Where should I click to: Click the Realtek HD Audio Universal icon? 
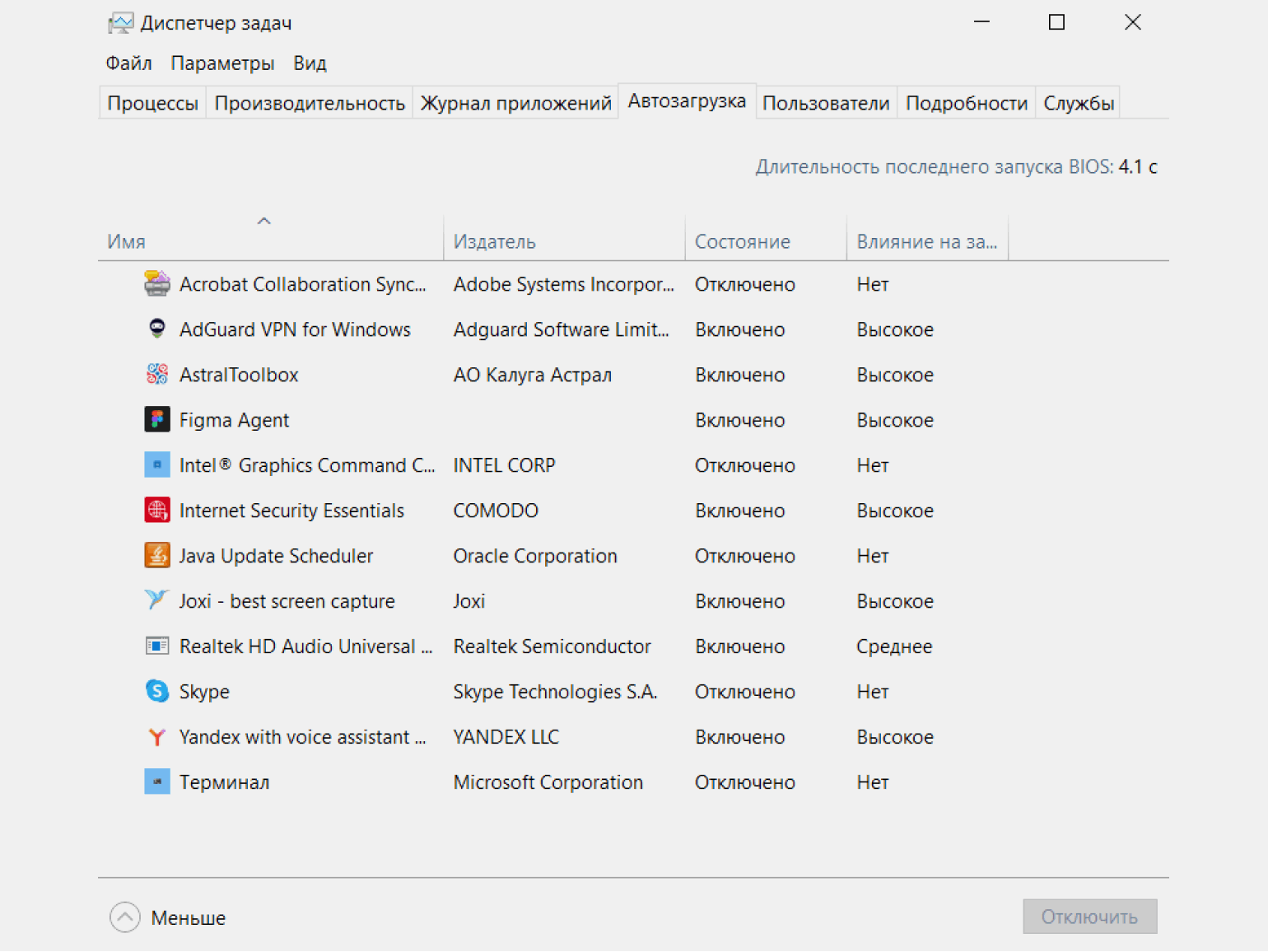point(156,646)
